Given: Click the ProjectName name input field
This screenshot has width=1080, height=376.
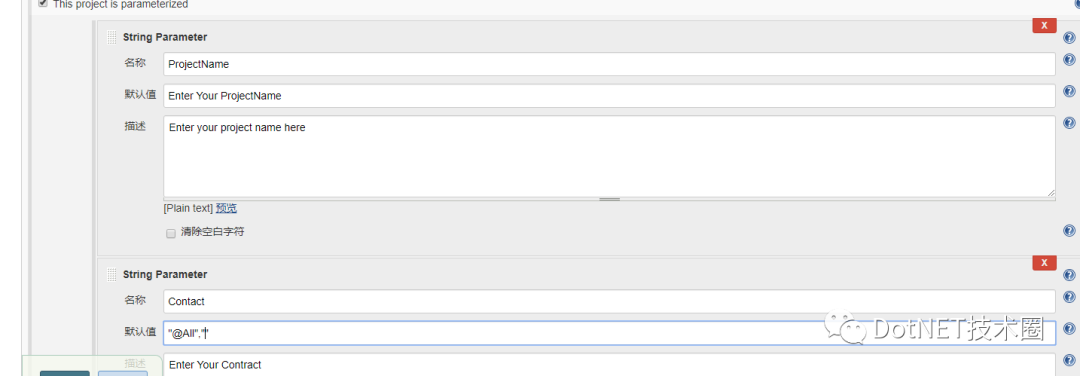Looking at the screenshot, I should click(x=610, y=64).
